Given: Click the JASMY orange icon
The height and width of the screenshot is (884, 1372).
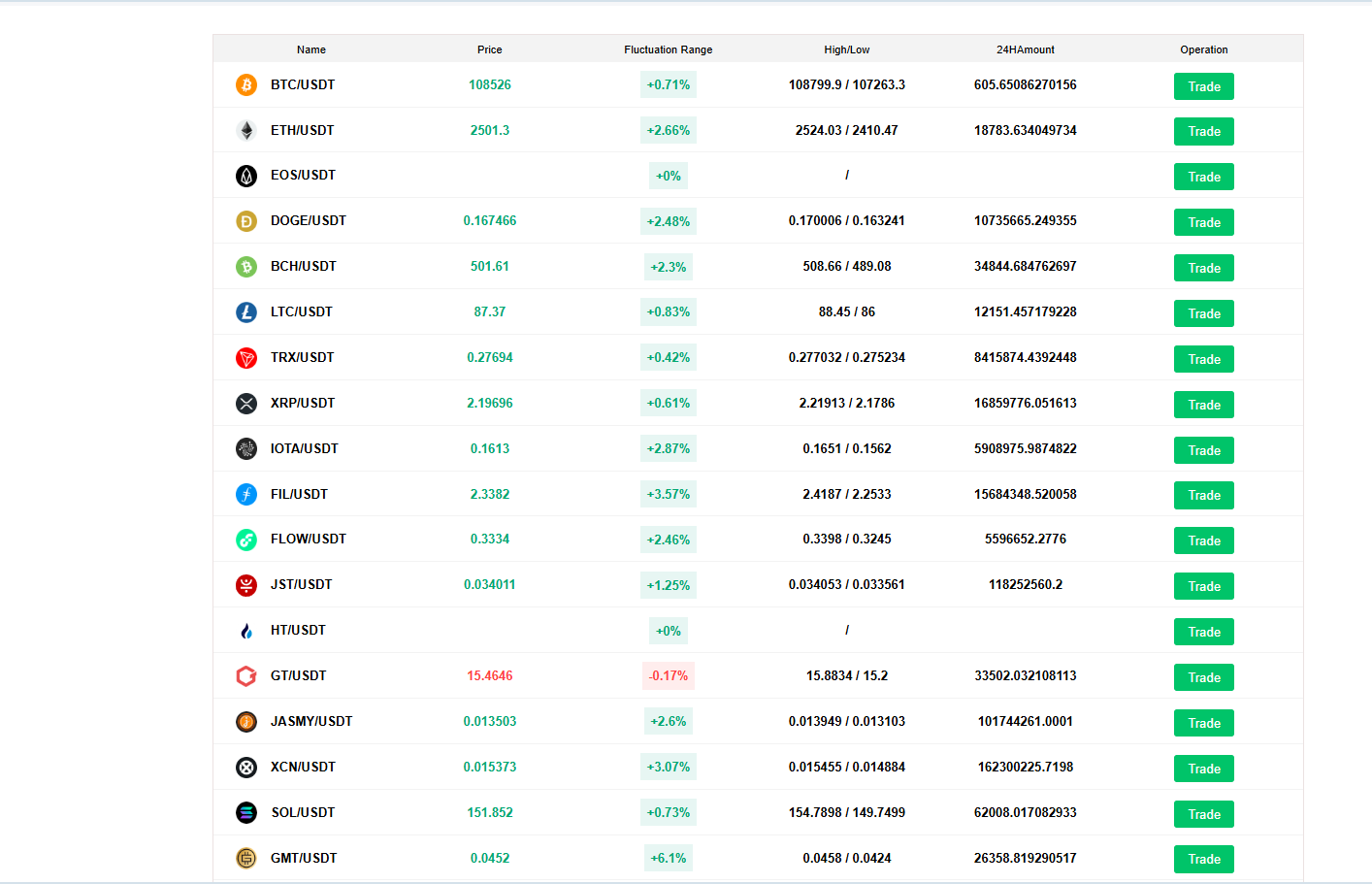Looking at the screenshot, I should [x=246, y=722].
